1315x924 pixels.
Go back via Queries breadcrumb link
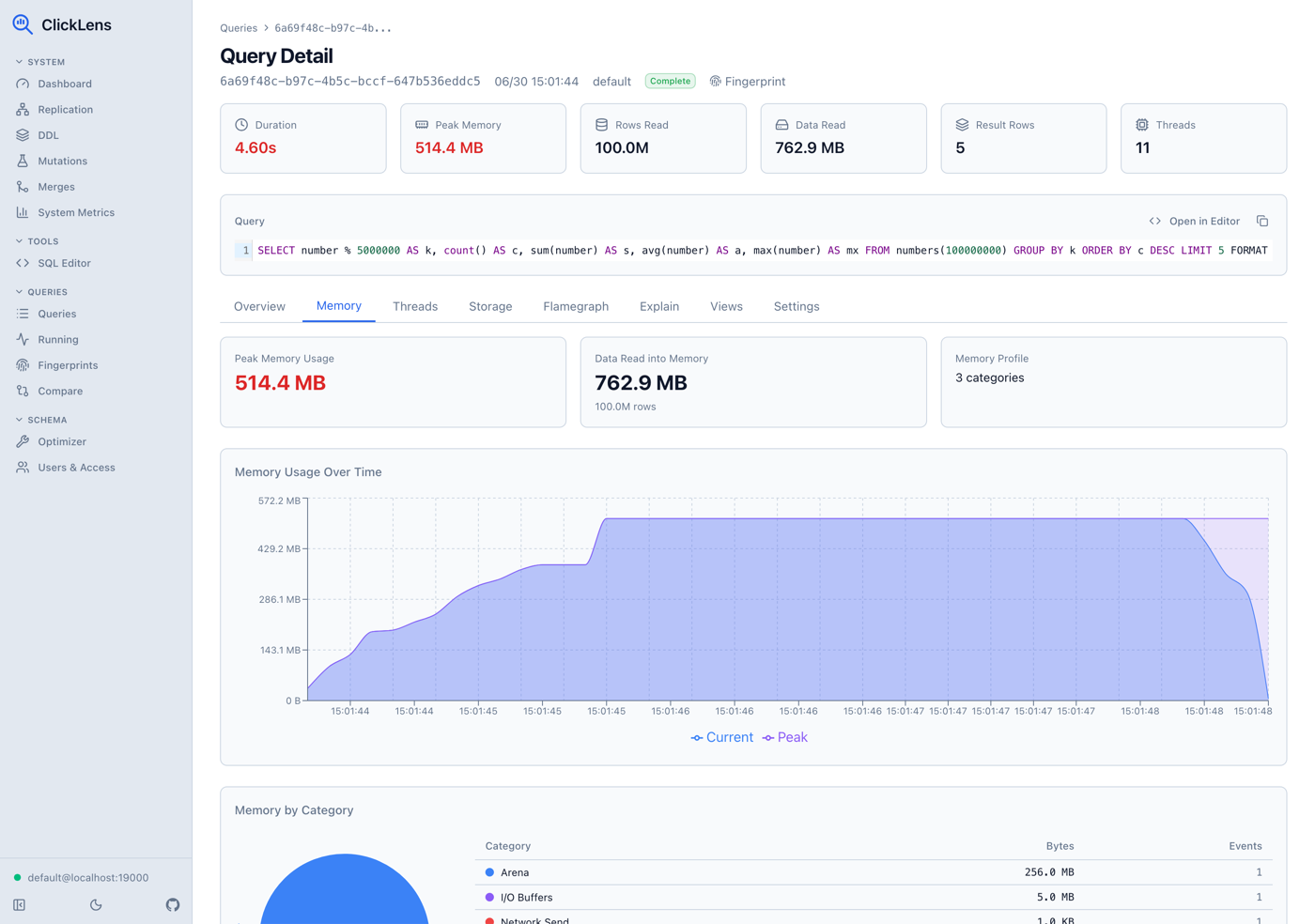[239, 28]
